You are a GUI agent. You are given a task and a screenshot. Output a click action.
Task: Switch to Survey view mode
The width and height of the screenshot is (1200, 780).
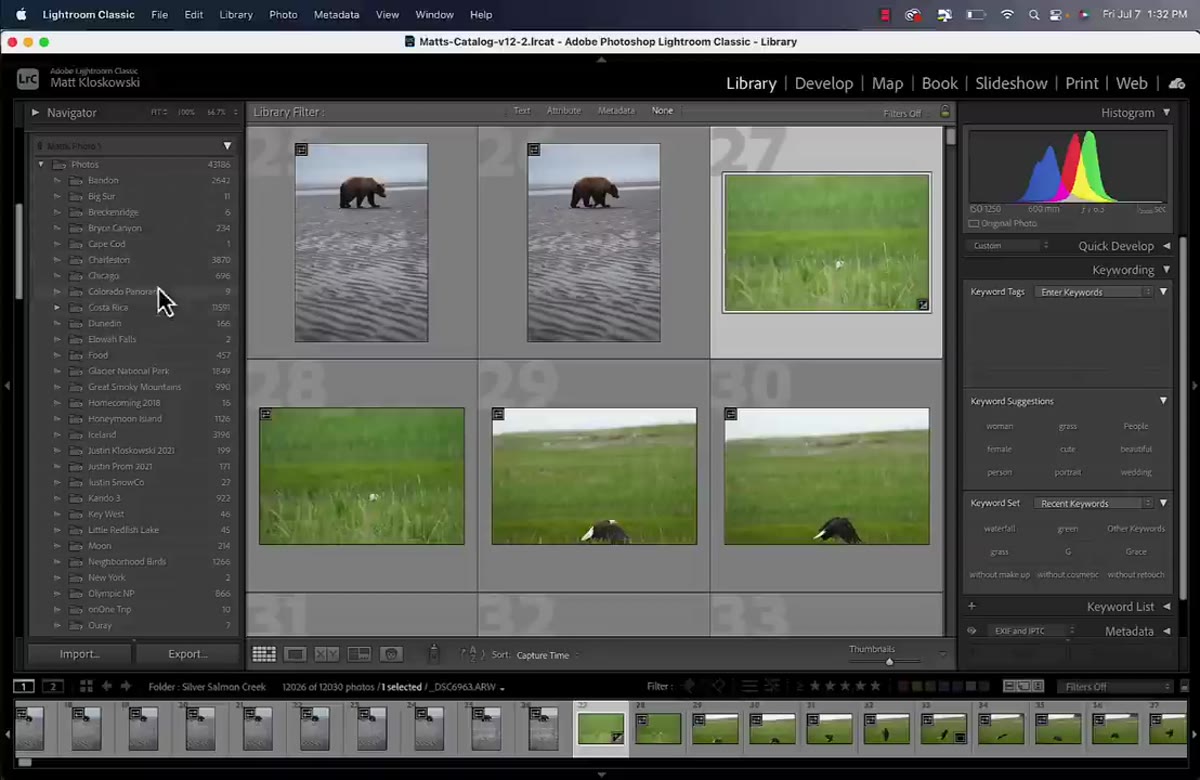coord(359,654)
